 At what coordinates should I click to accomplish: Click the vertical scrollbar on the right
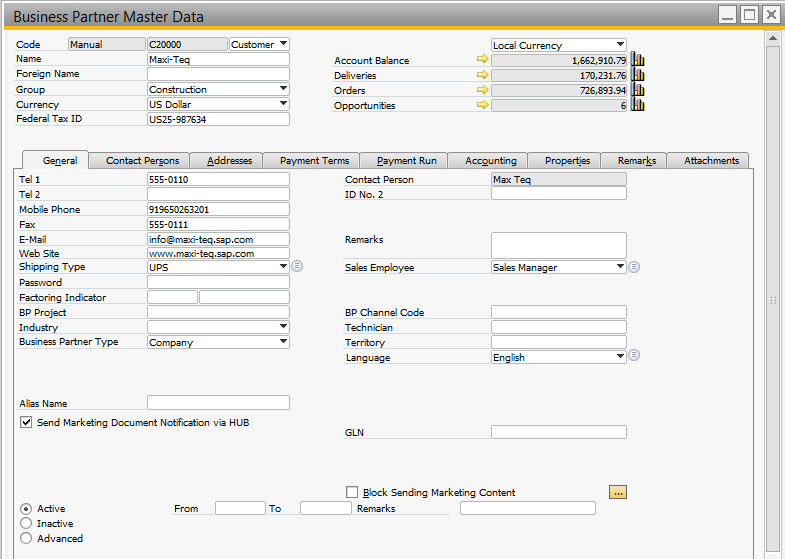(x=771, y=300)
